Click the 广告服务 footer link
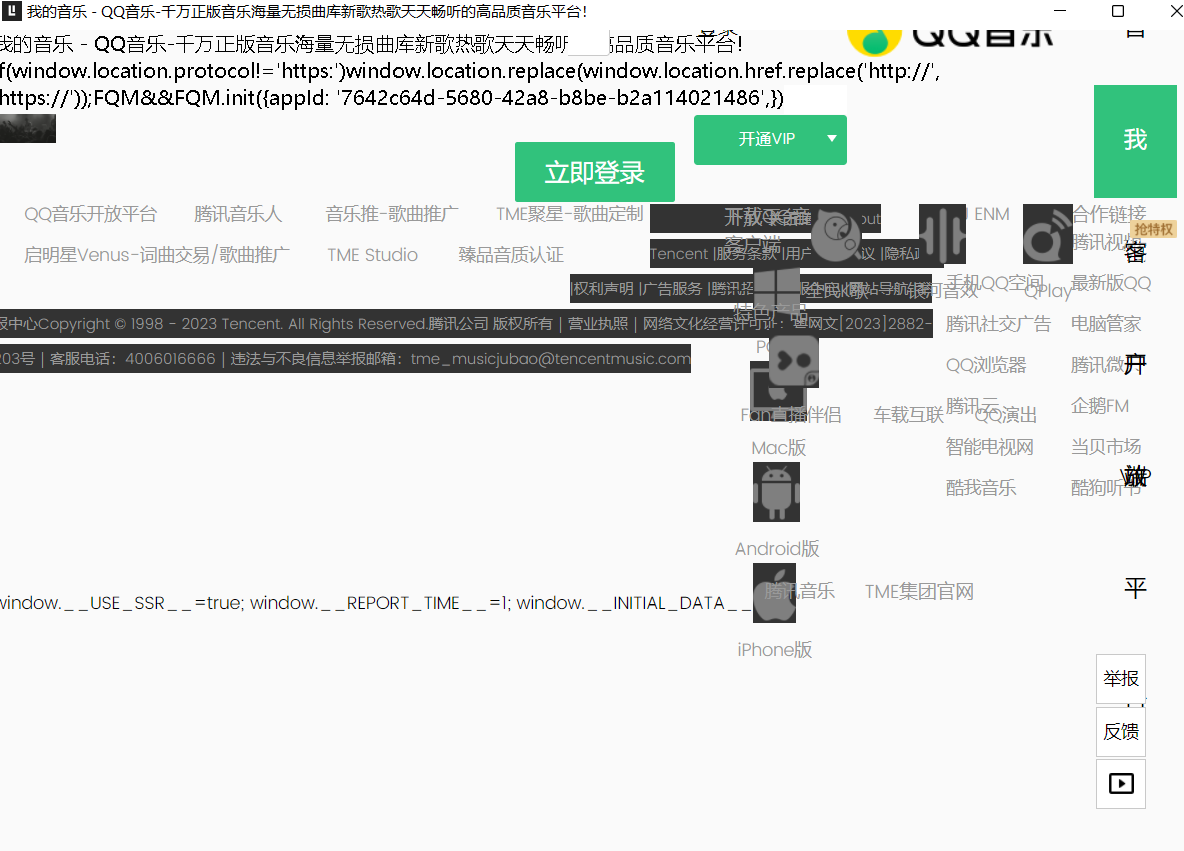The image size is (1184, 851). coord(671,289)
